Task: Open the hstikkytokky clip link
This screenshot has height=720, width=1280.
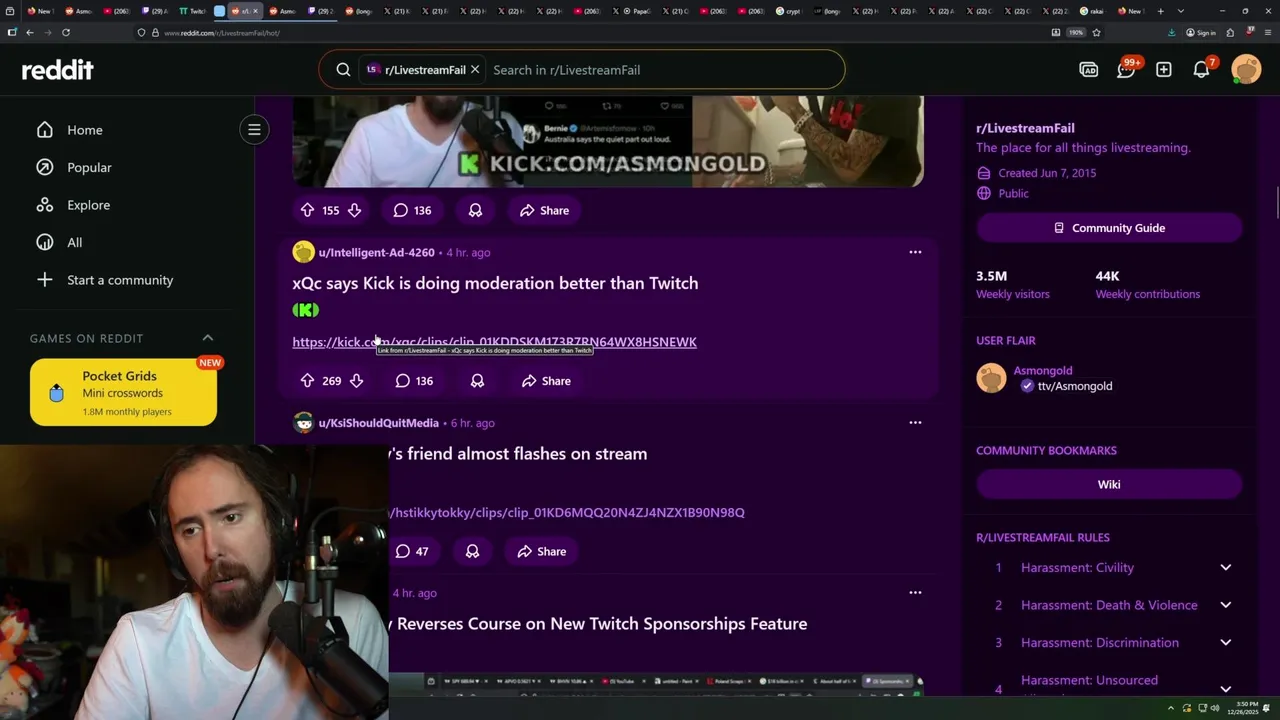Action: click(567, 513)
